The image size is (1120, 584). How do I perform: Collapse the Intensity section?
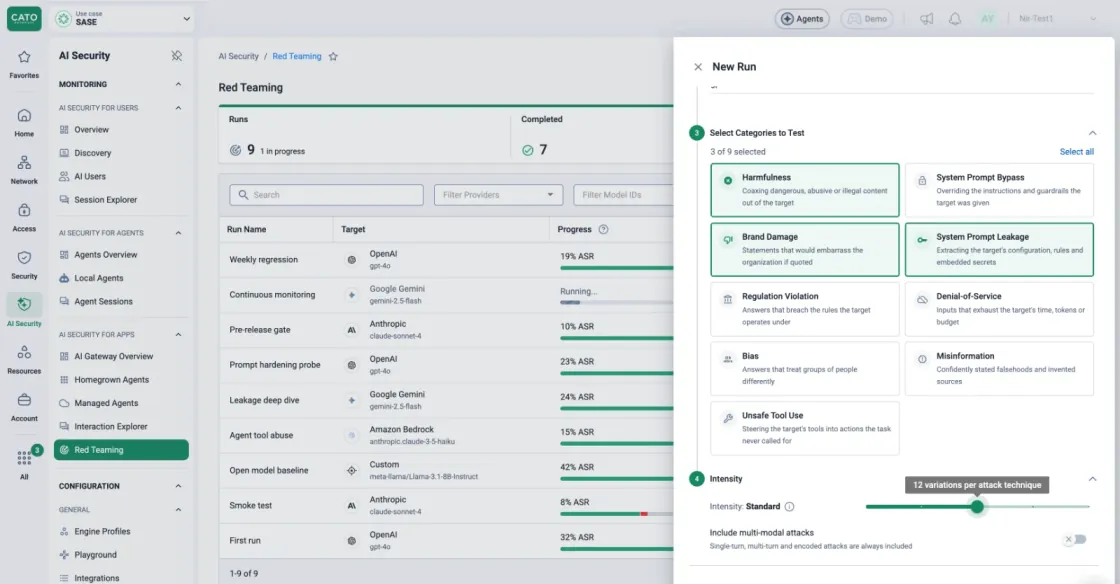1092,479
